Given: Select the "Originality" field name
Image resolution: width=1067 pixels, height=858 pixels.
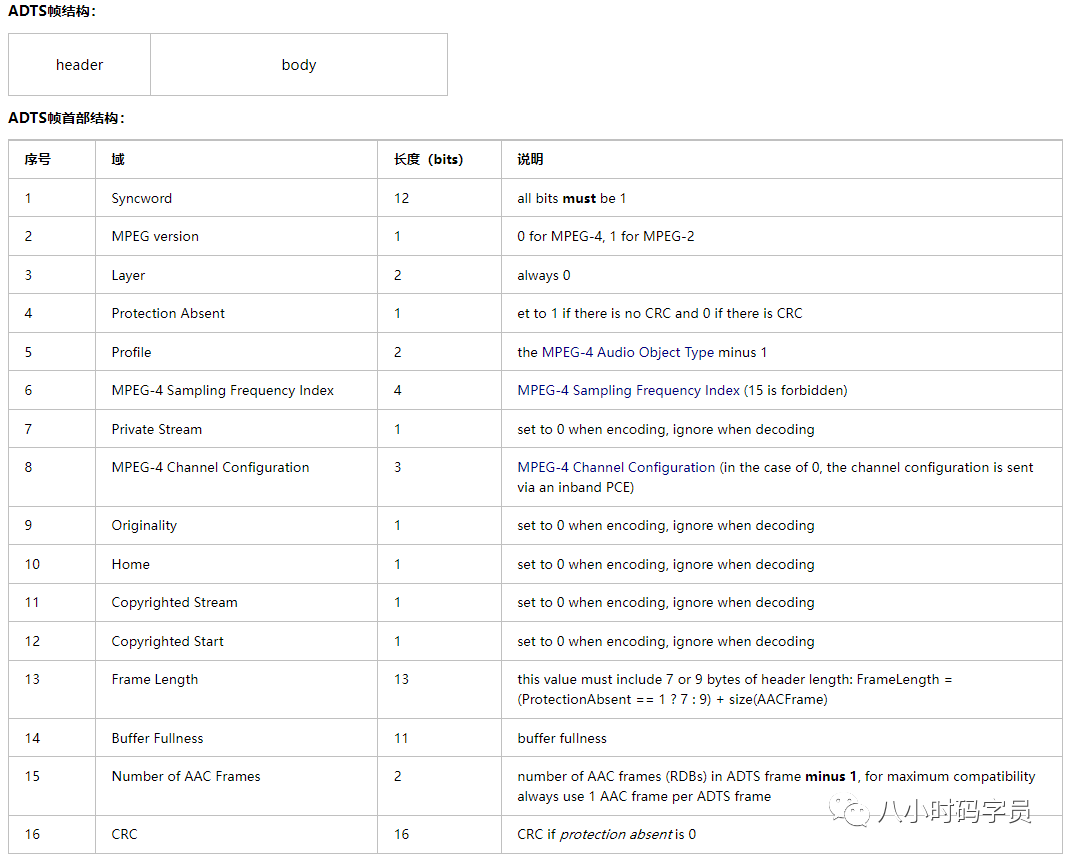Looking at the screenshot, I should 144,525.
